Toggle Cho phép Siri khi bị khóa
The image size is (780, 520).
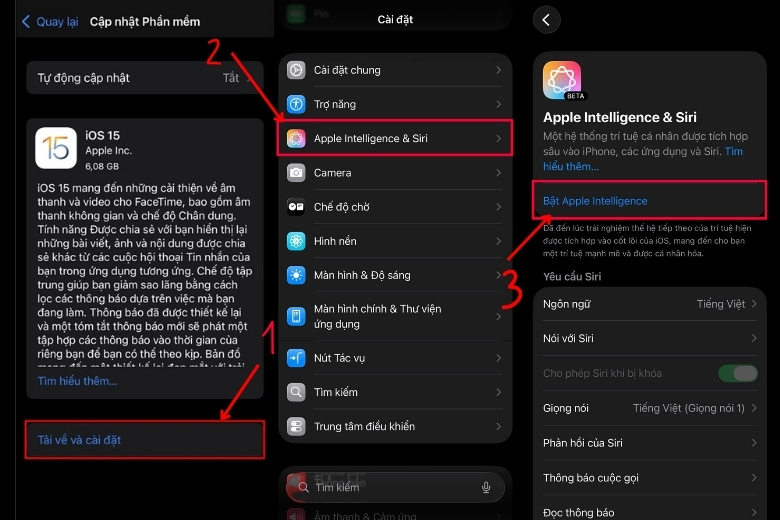738,373
